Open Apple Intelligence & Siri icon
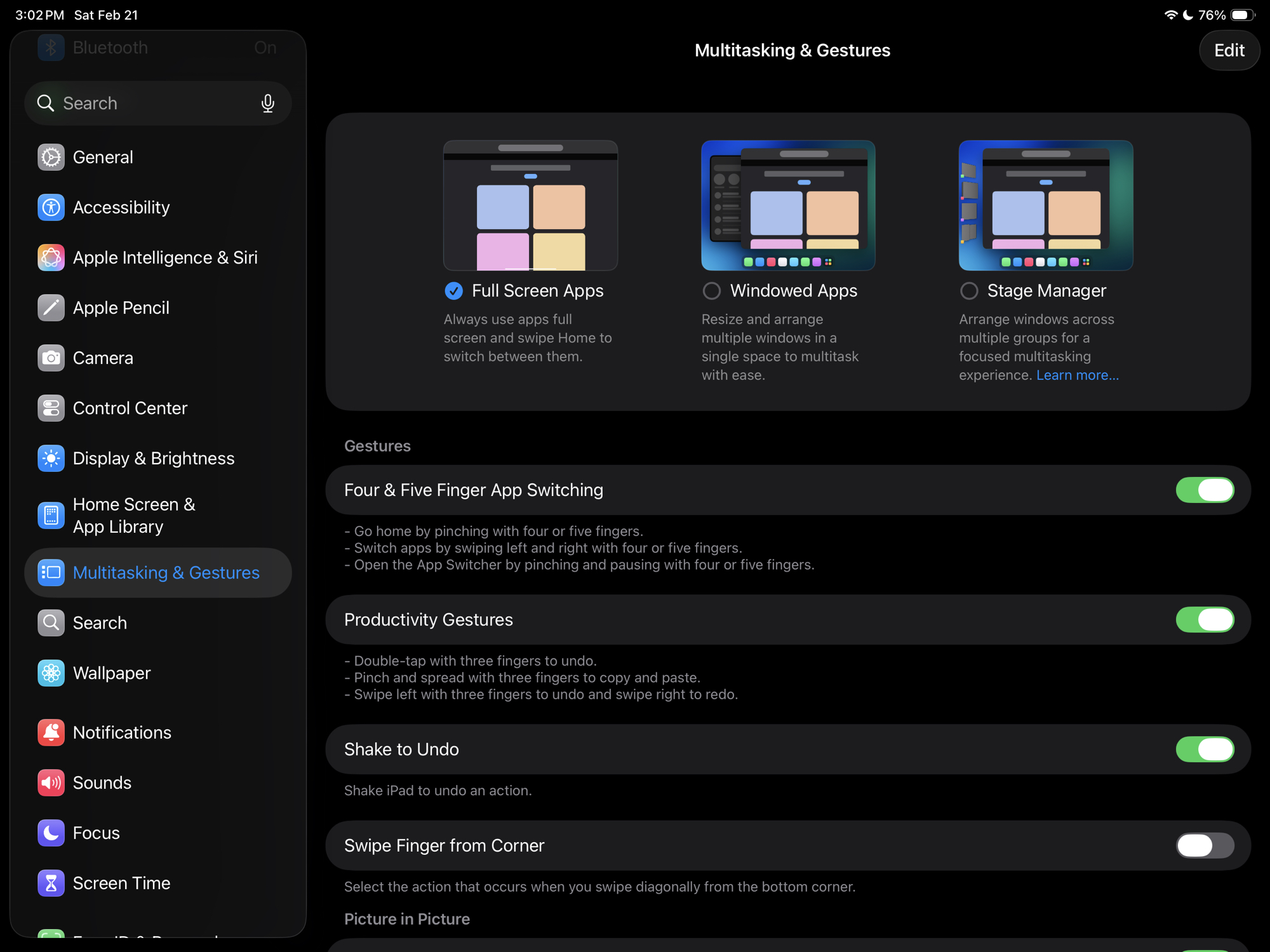This screenshot has height=952, width=1270. coord(51,257)
